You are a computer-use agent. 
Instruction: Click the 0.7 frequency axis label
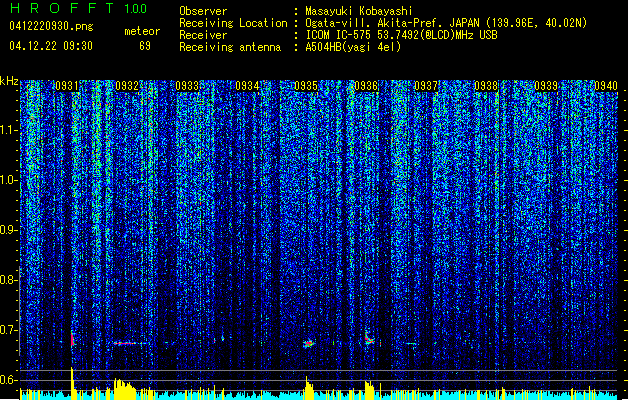8,330
